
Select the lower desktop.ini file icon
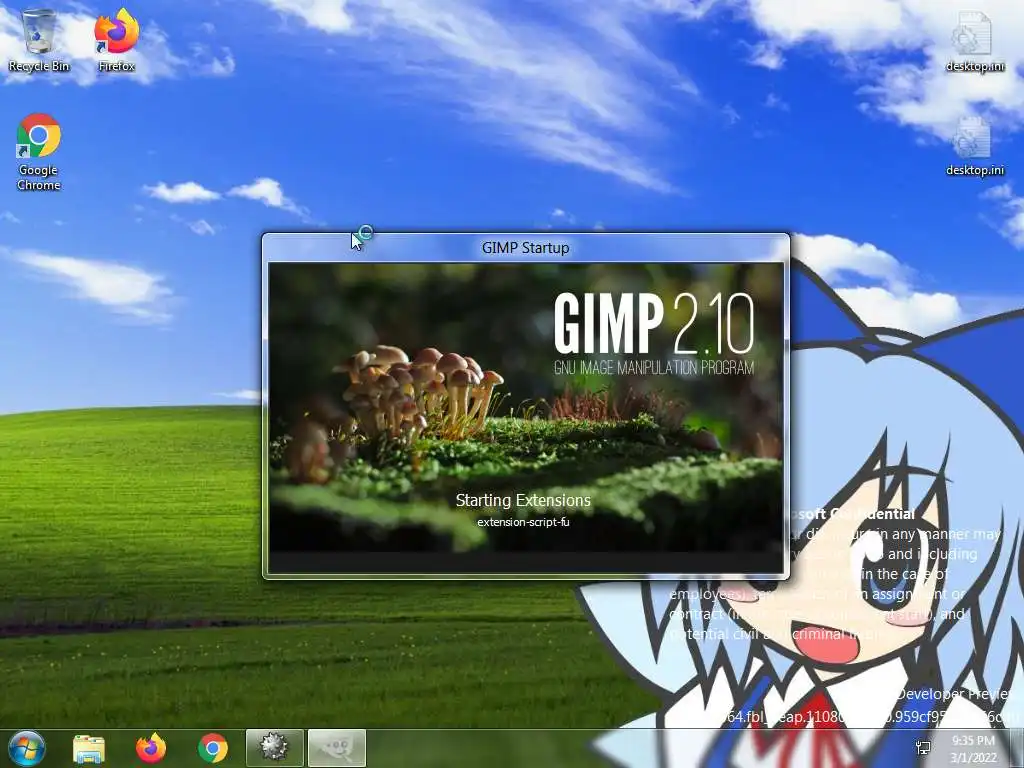pos(974,146)
